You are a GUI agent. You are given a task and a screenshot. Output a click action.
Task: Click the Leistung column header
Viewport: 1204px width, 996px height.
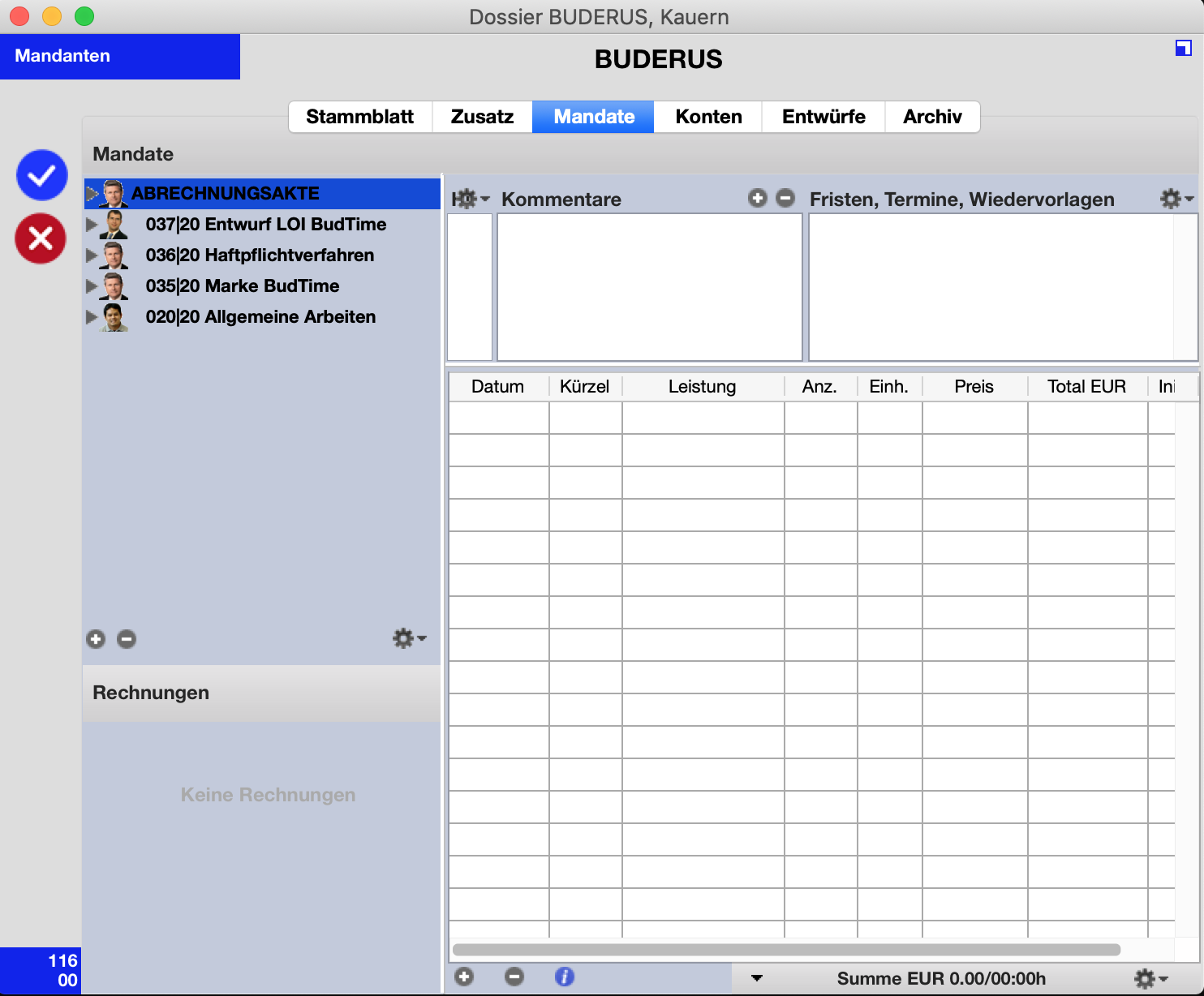pyautogui.click(x=703, y=387)
